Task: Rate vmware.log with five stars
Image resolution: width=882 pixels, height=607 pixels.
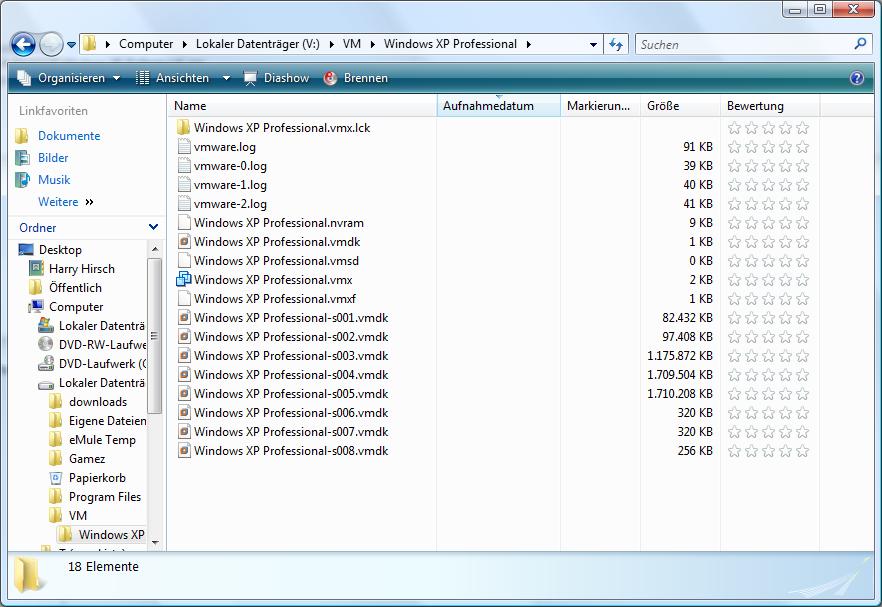Action: [x=803, y=147]
